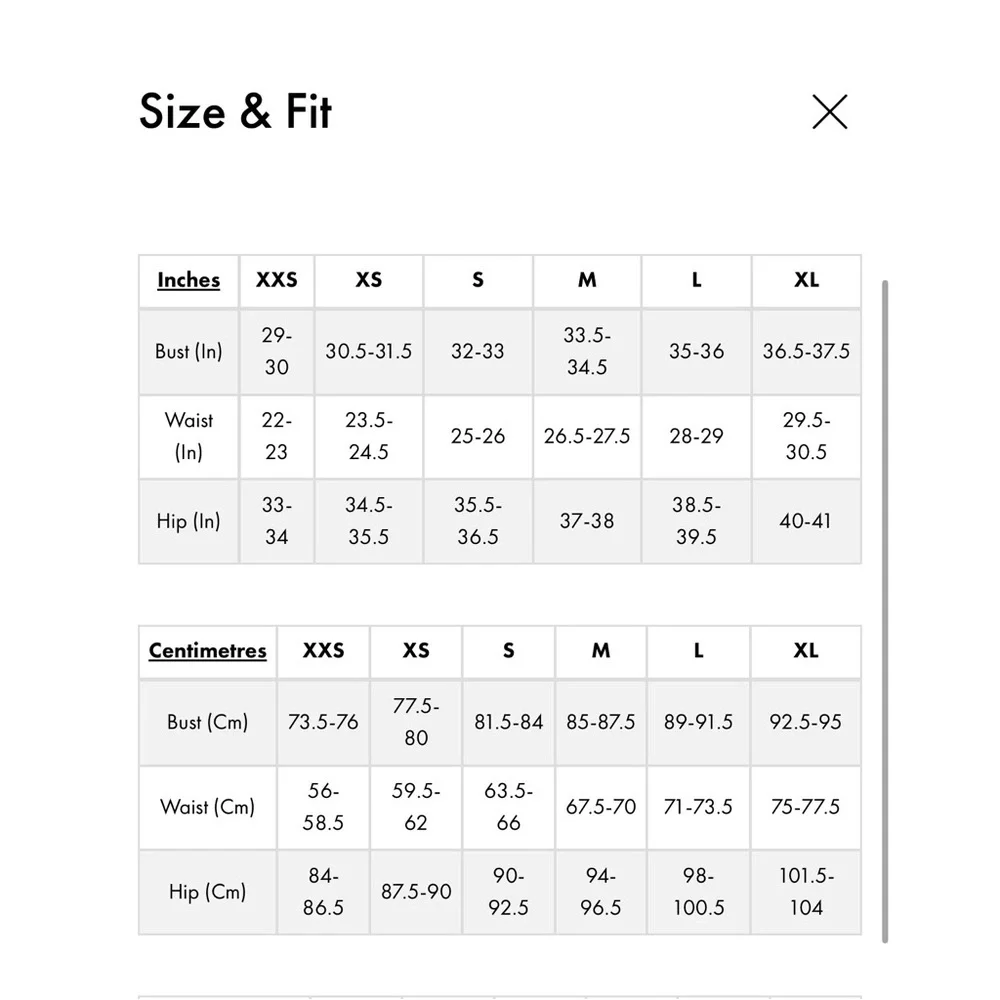Screen dimensions: 1000x1000
Task: Click the underlined Centimetres table heading
Action: pyautogui.click(x=208, y=651)
